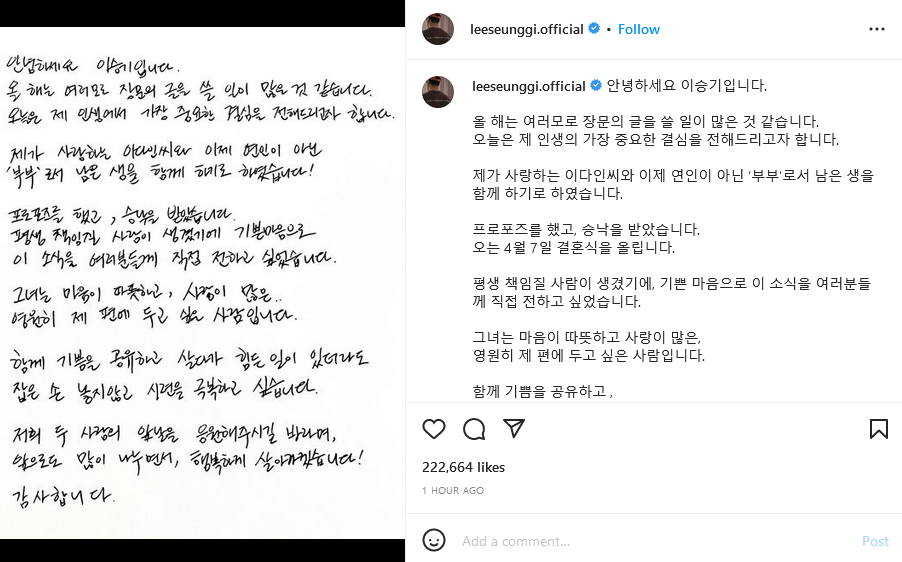902x562 pixels.
Task: Click the handwritten letter image
Action: [202, 282]
